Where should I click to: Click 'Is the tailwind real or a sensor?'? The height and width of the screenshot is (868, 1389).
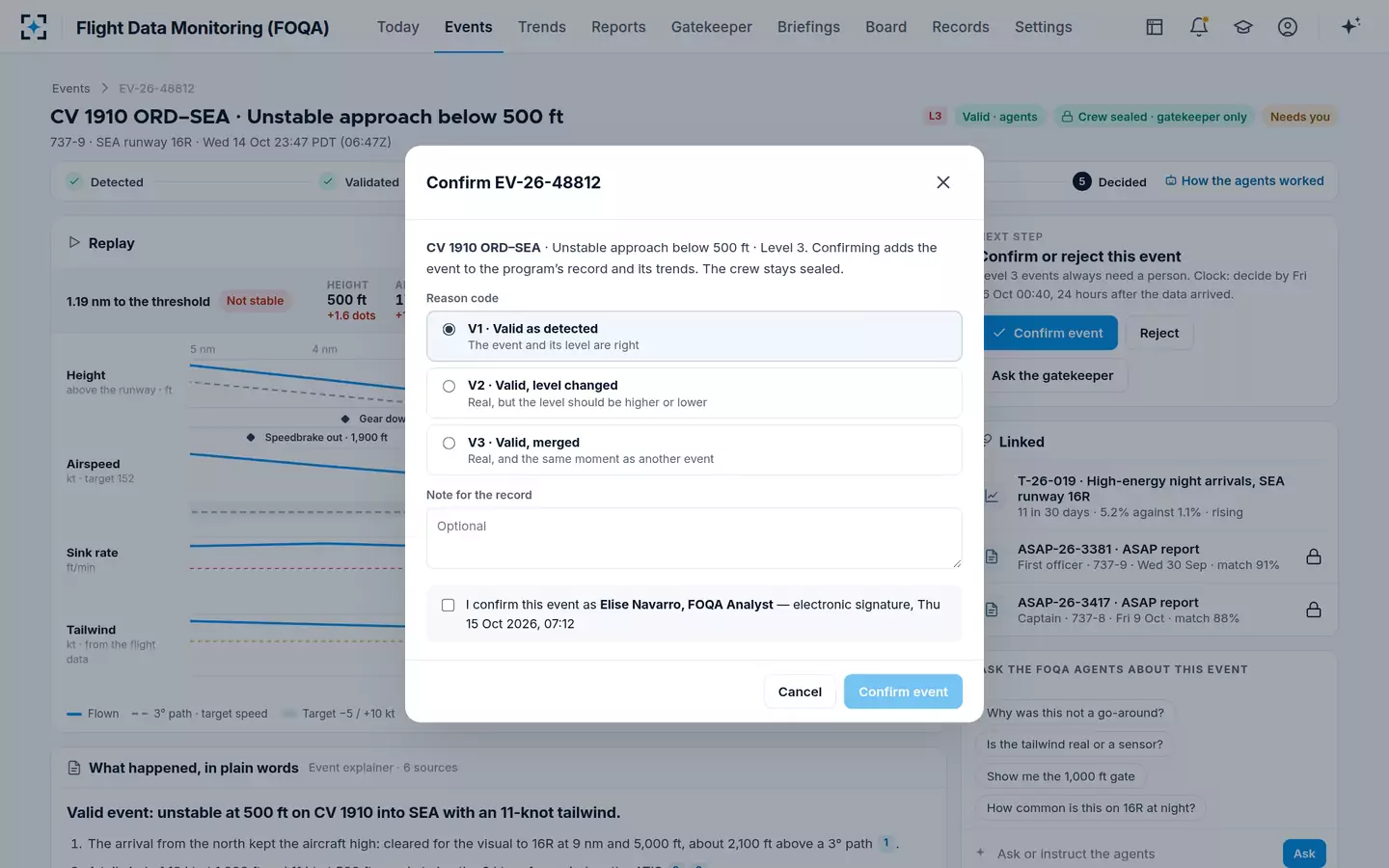(x=1075, y=745)
